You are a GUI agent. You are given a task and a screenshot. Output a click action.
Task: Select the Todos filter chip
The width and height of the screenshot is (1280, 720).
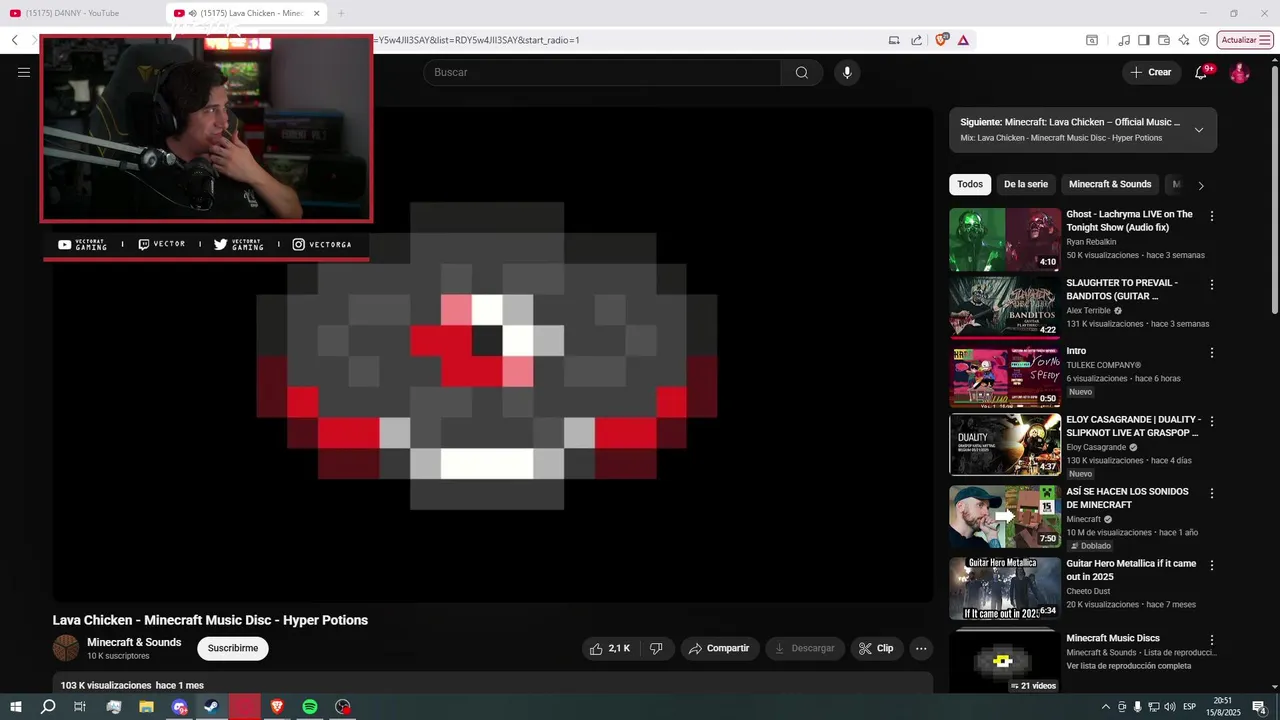click(x=970, y=184)
